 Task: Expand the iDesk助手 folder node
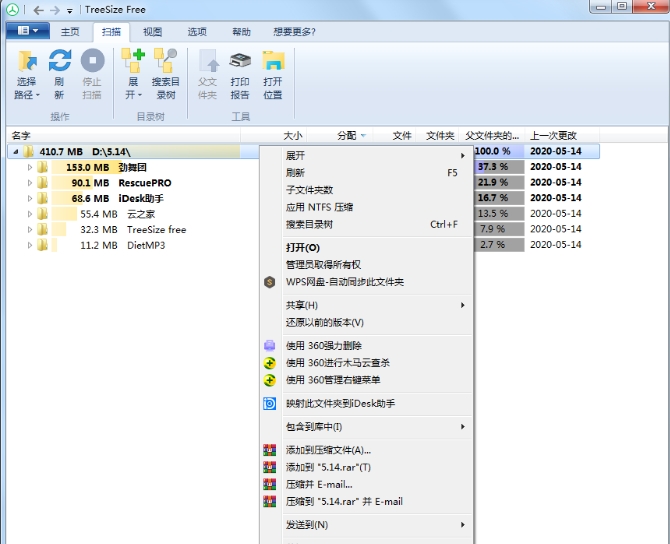[x=29, y=198]
